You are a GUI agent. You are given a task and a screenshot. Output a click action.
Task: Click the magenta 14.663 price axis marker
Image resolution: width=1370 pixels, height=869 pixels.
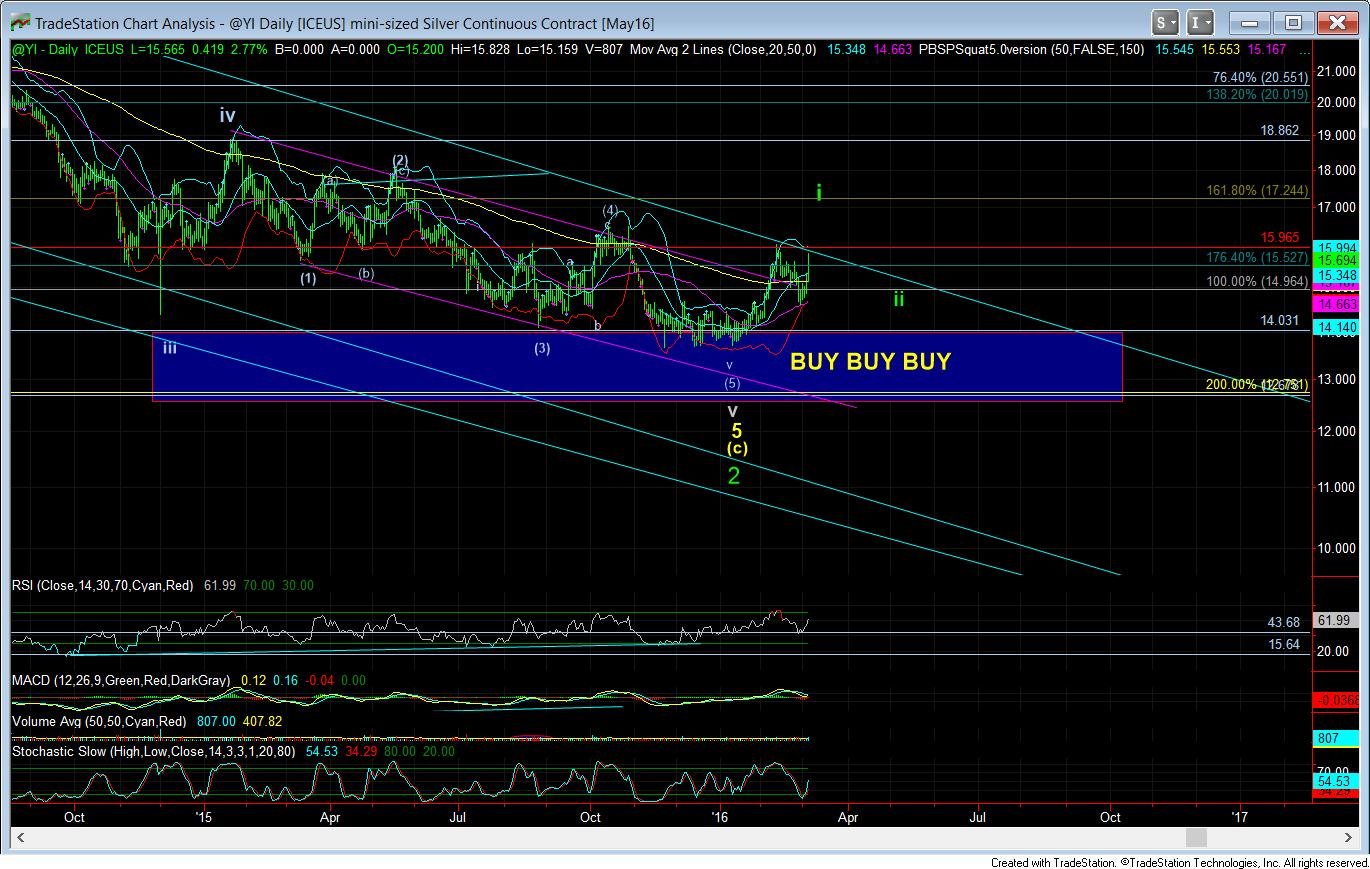click(x=1338, y=303)
